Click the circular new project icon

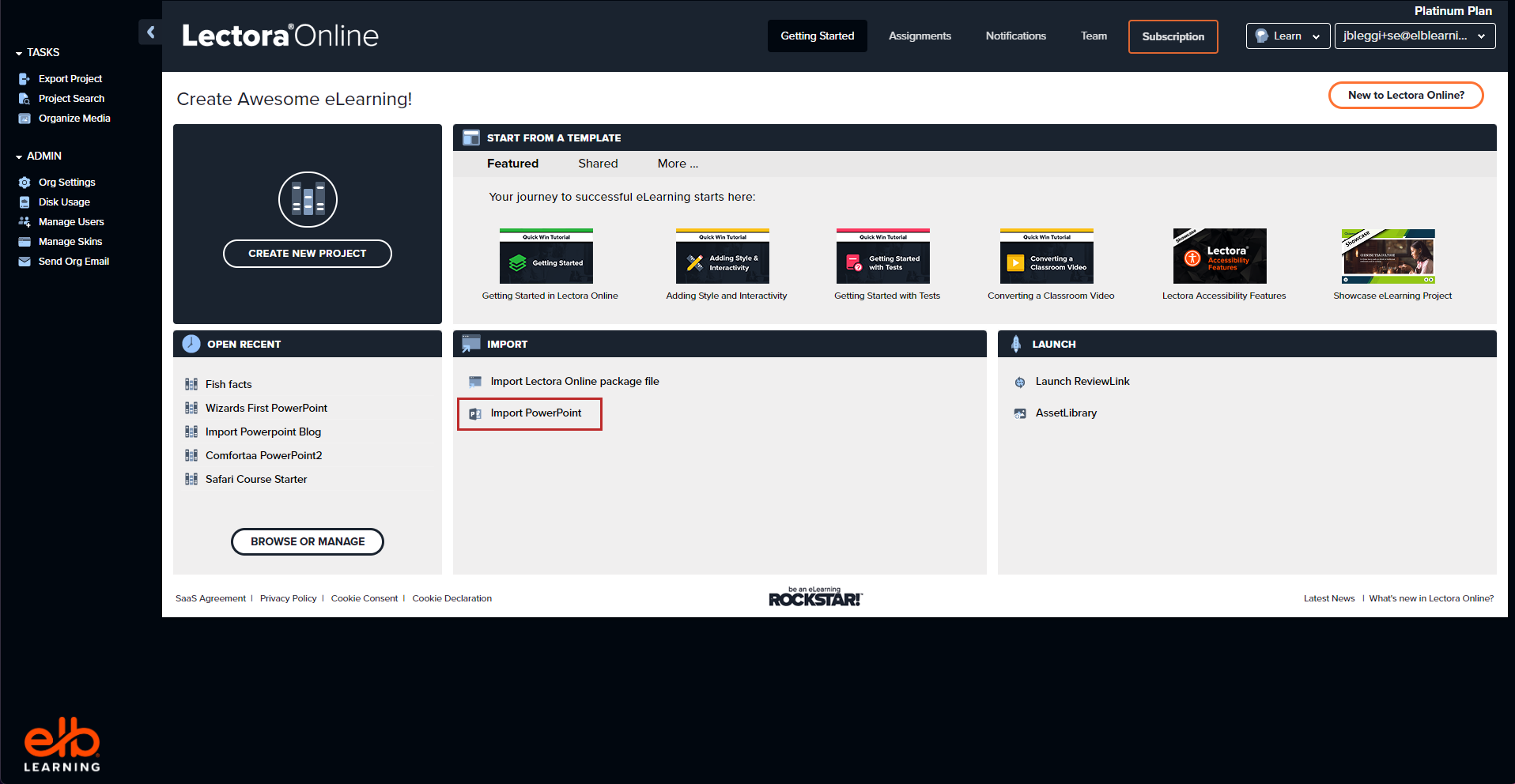pos(308,199)
